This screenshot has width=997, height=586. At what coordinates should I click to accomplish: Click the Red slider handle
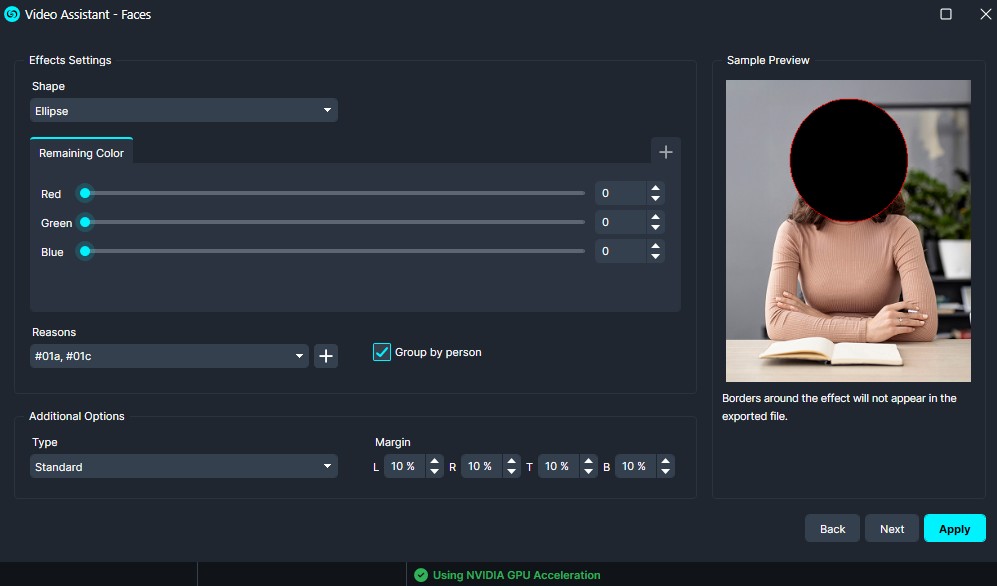(85, 193)
